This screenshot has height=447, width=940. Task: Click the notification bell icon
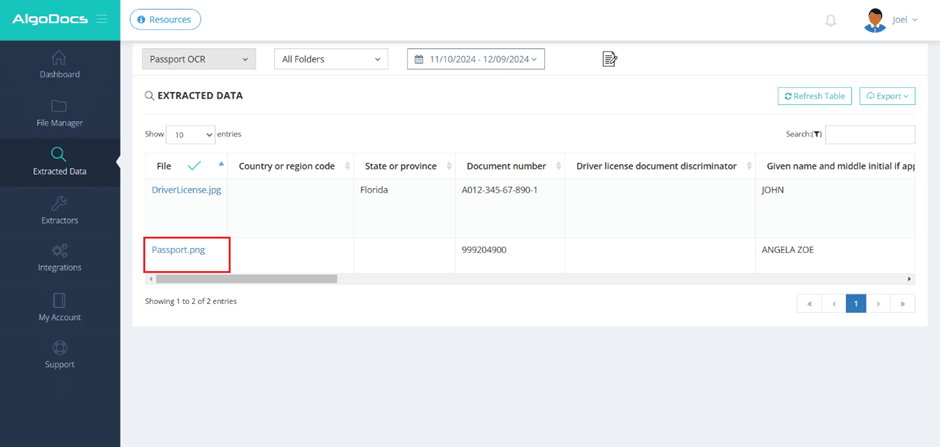[x=830, y=20]
